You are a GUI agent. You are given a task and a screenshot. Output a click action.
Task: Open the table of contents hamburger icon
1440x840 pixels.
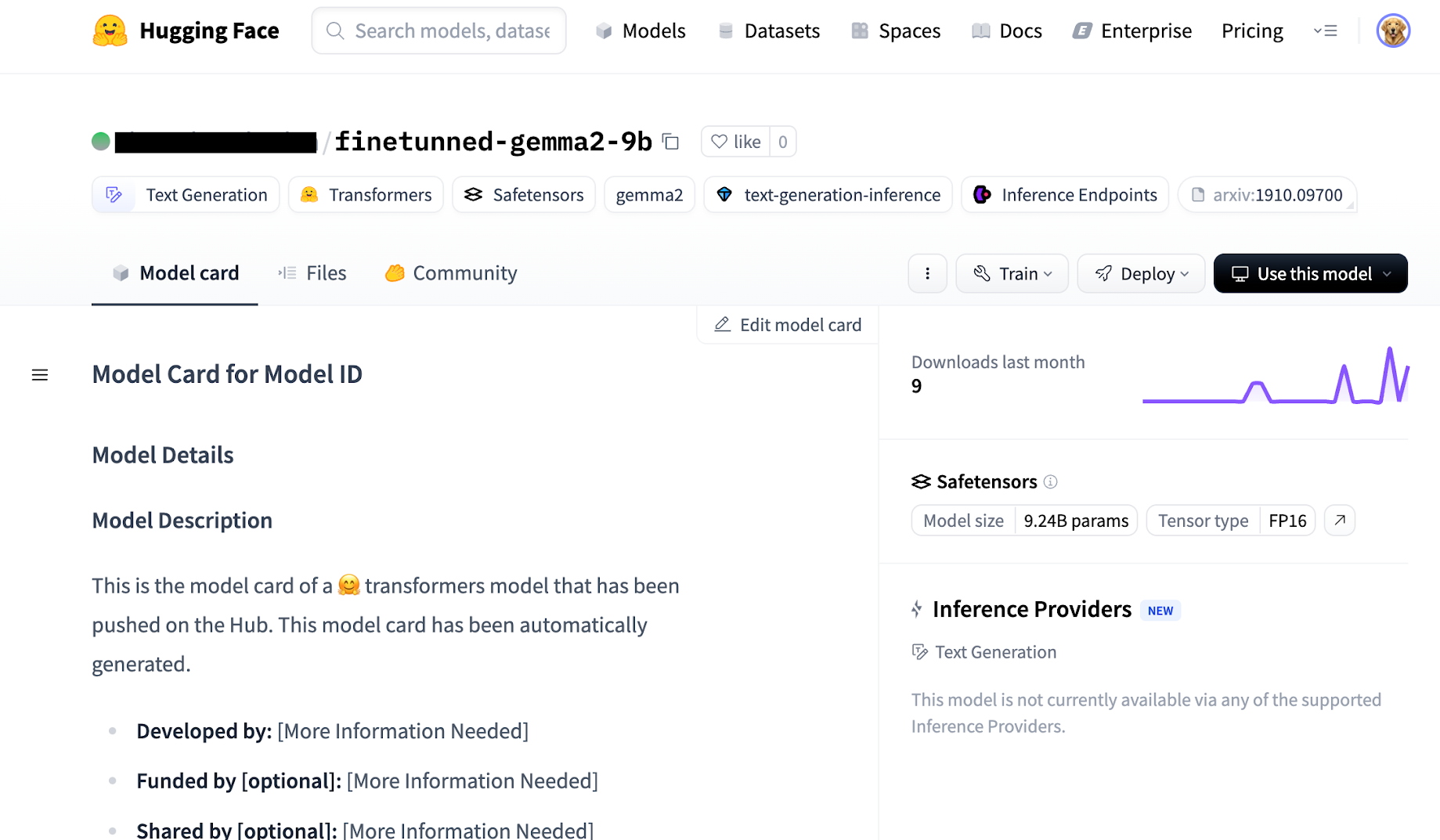click(x=40, y=375)
